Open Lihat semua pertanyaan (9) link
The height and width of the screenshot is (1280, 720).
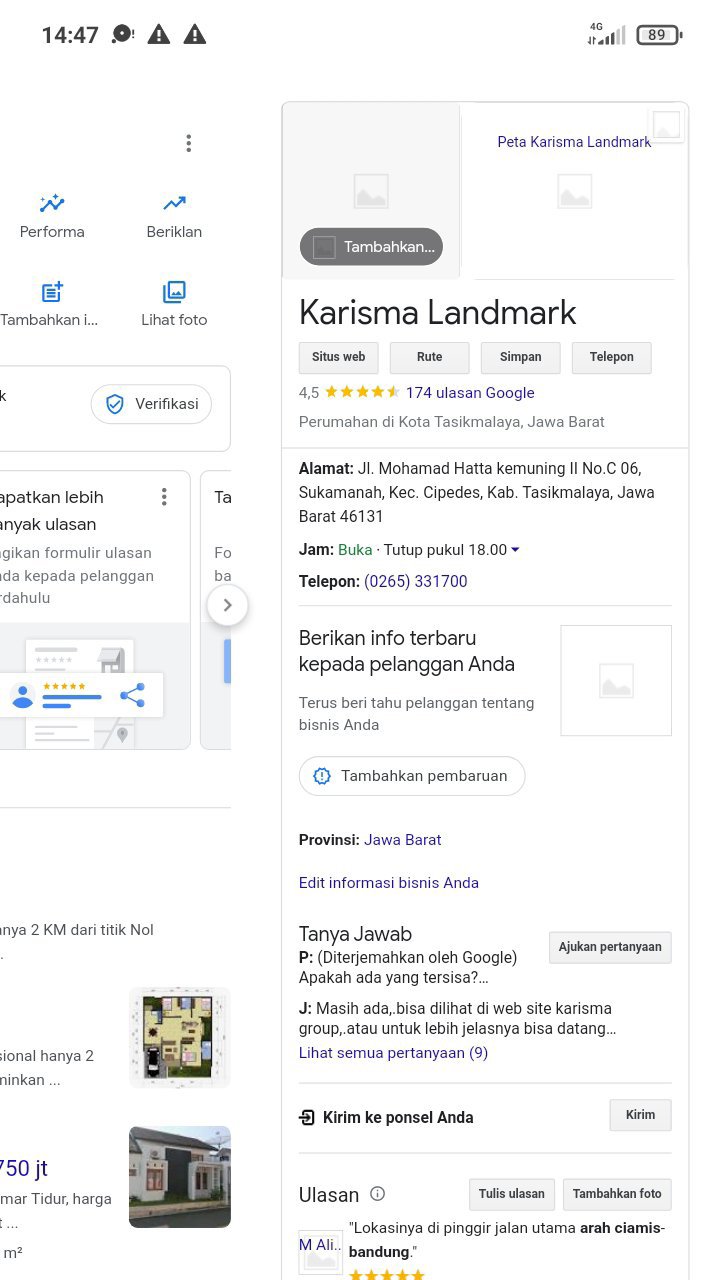coord(393,1053)
